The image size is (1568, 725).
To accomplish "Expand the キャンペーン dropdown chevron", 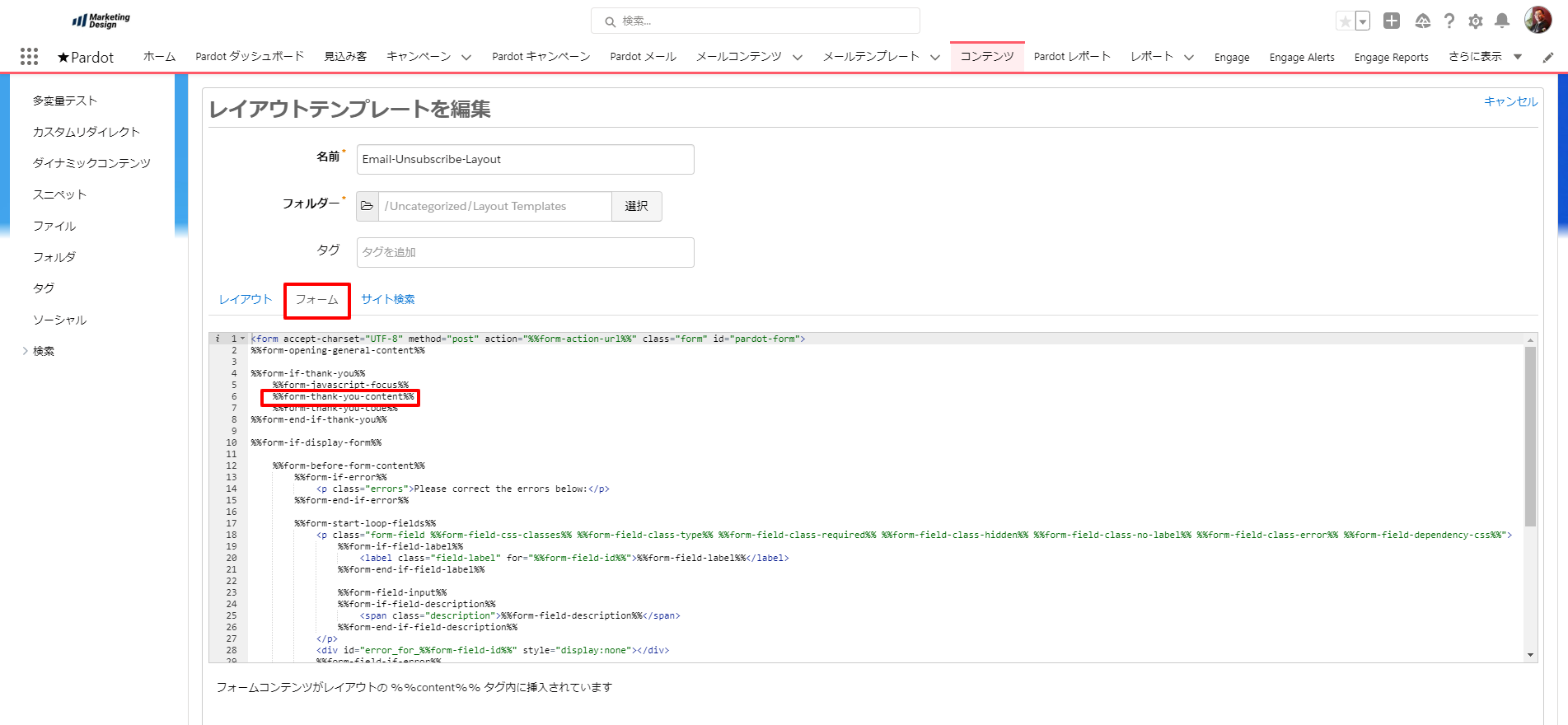I will pyautogui.click(x=466, y=57).
